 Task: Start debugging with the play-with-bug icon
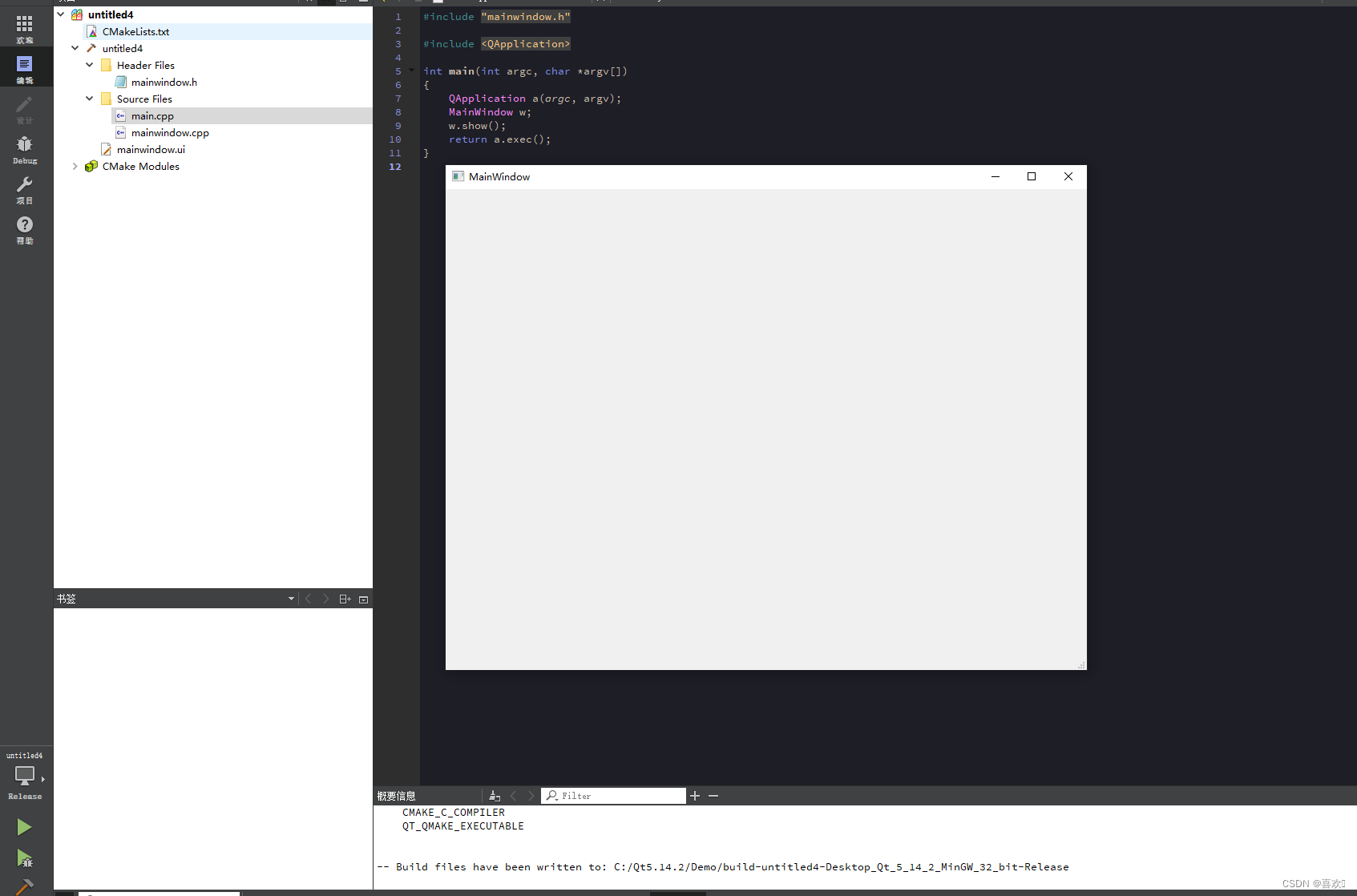point(24,859)
